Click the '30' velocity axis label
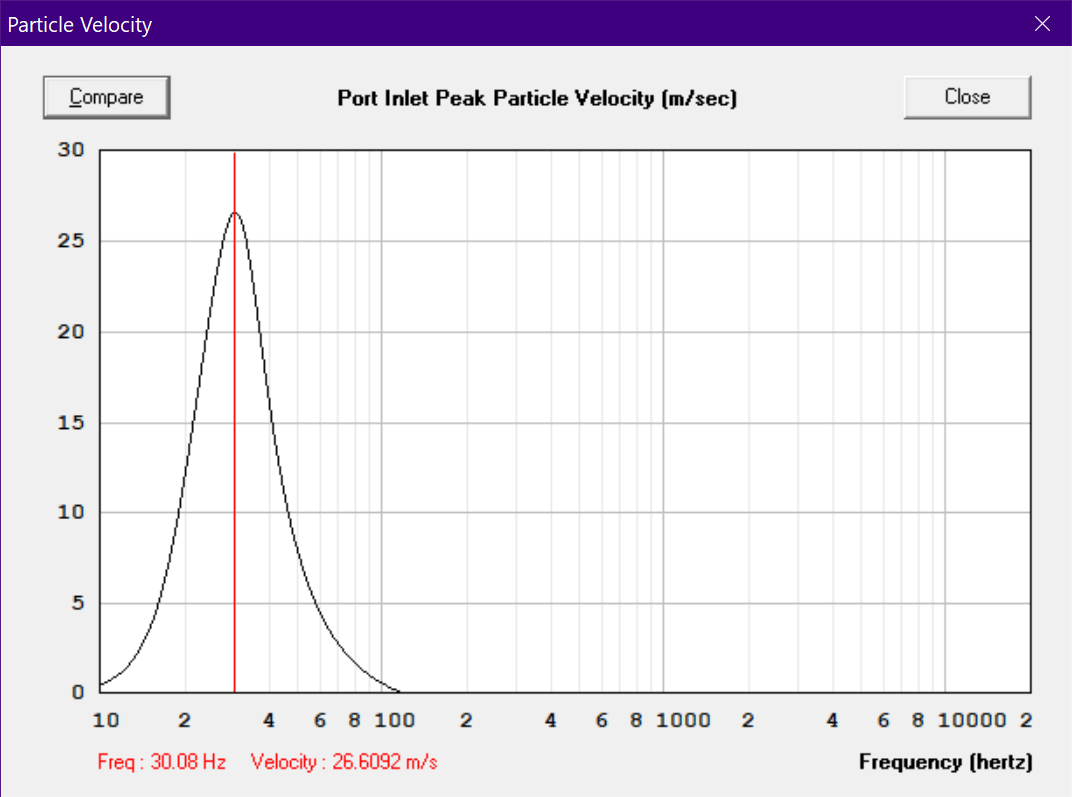1072x797 pixels. [x=71, y=150]
